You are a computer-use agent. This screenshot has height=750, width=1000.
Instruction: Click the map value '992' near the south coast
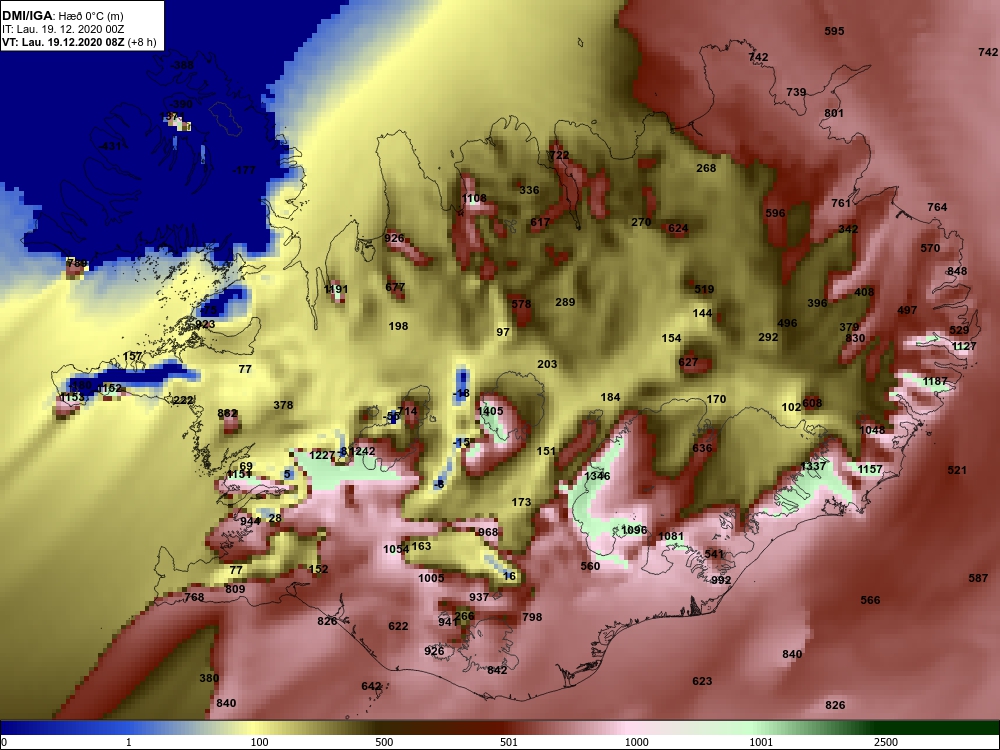(721, 580)
